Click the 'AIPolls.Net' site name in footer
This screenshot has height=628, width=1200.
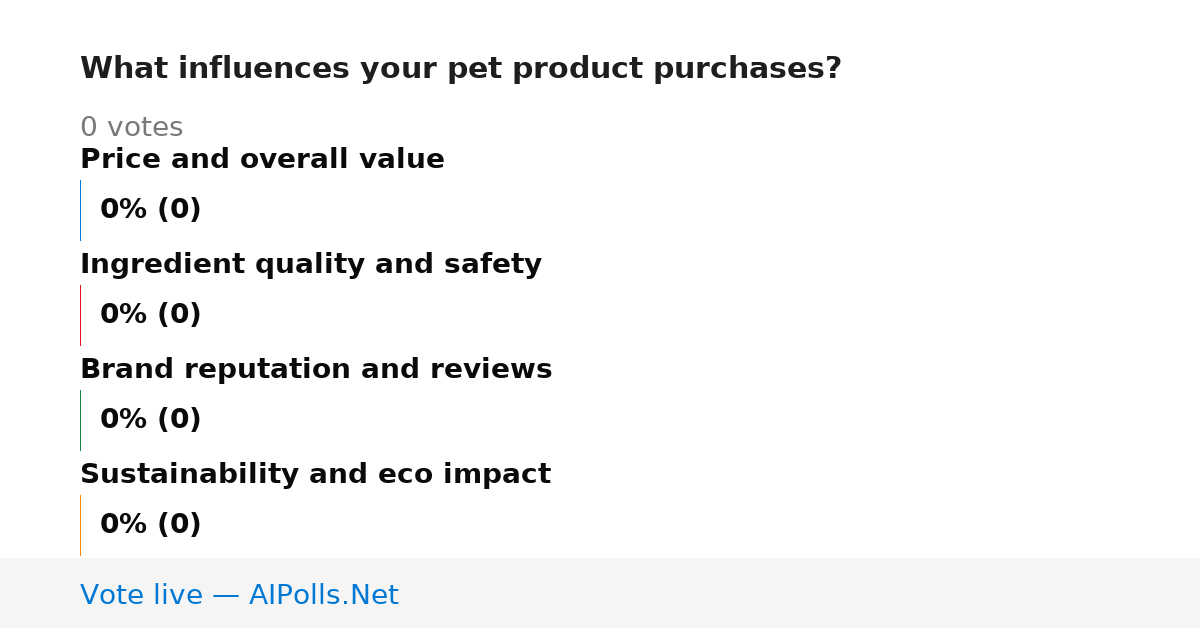(323, 596)
